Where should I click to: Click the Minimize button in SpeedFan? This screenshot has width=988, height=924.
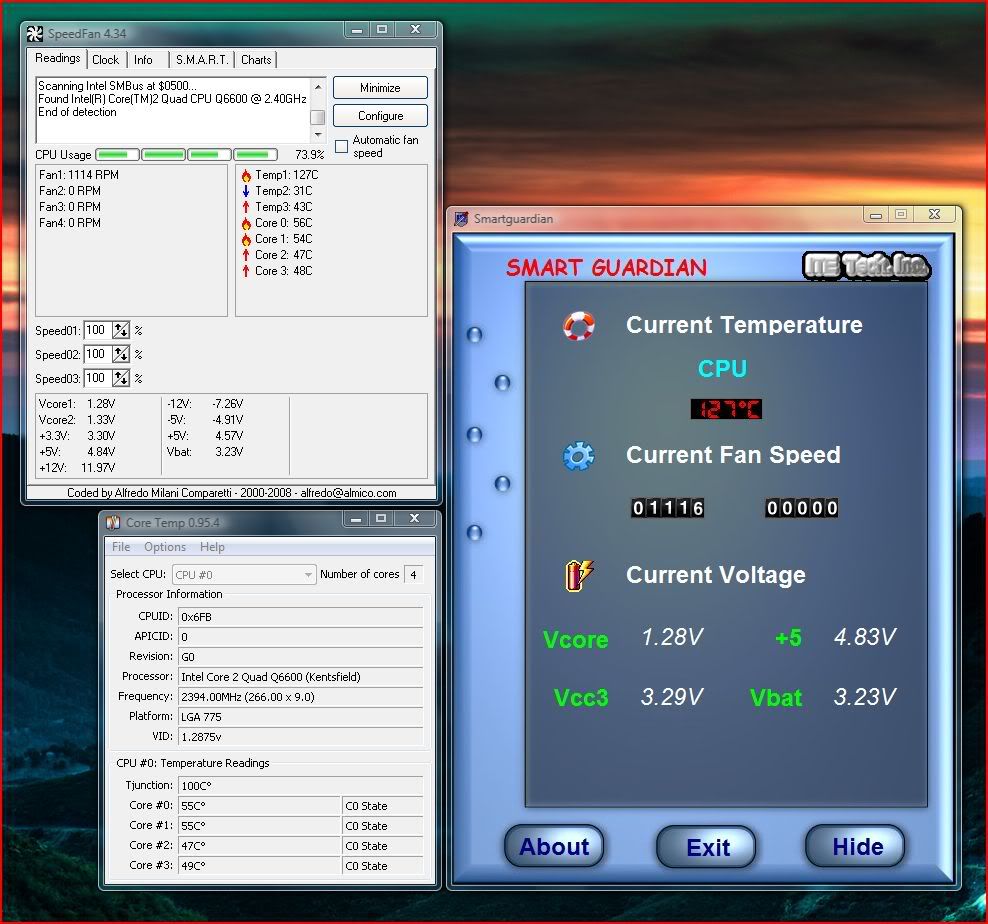380,88
